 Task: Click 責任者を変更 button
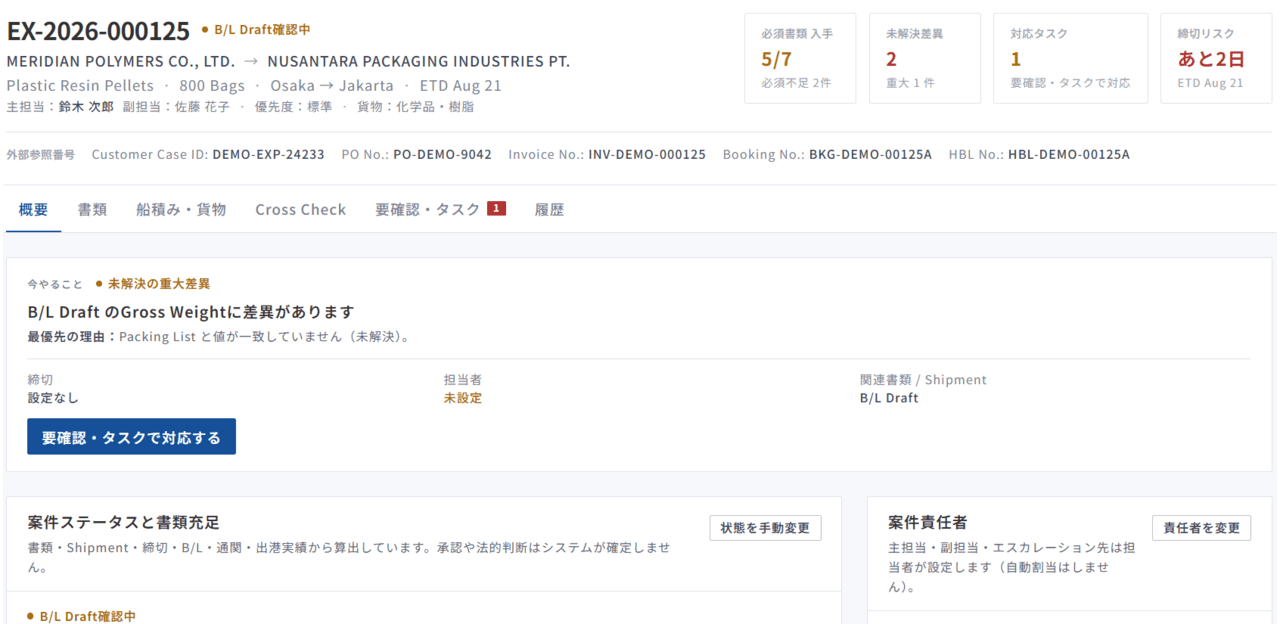coord(1201,528)
